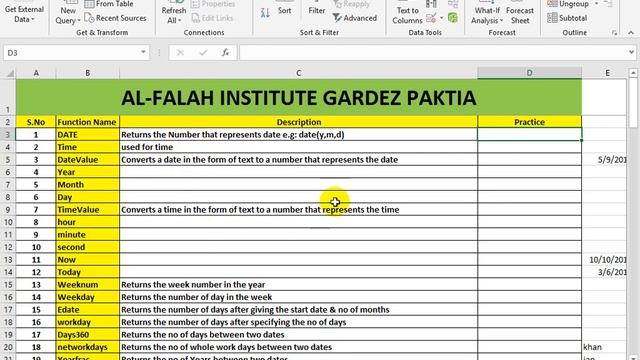
Task: Click the From Table button
Action: [109, 4]
